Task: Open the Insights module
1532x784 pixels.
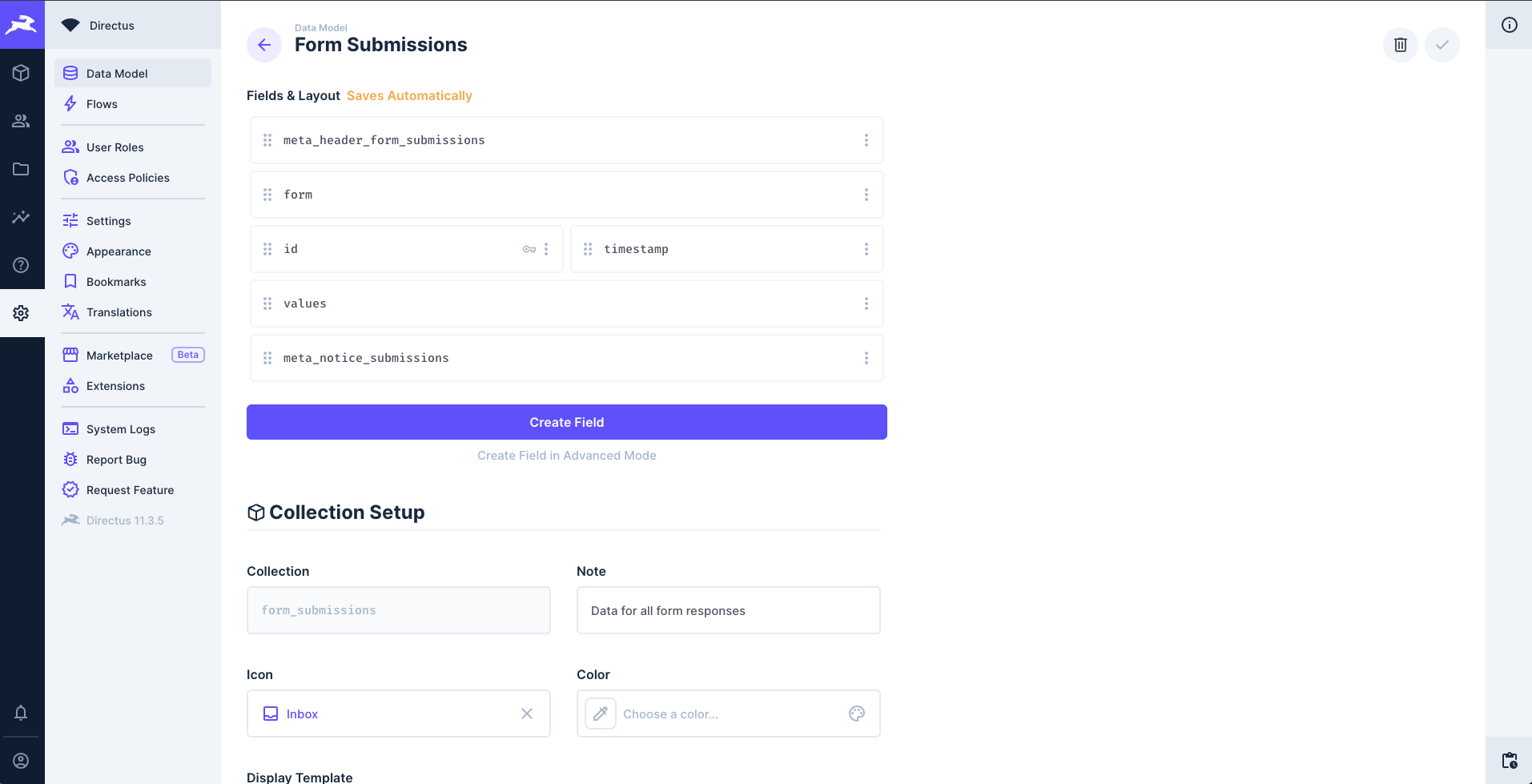Action: [x=21, y=217]
